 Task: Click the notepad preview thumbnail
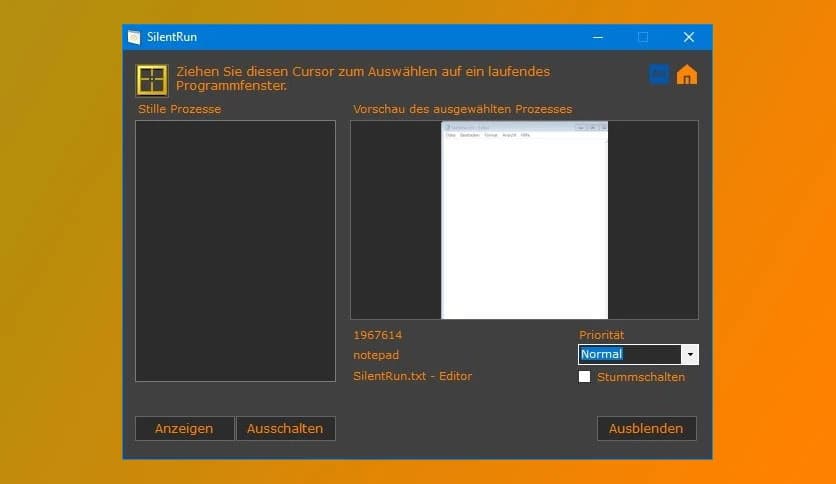pos(524,220)
